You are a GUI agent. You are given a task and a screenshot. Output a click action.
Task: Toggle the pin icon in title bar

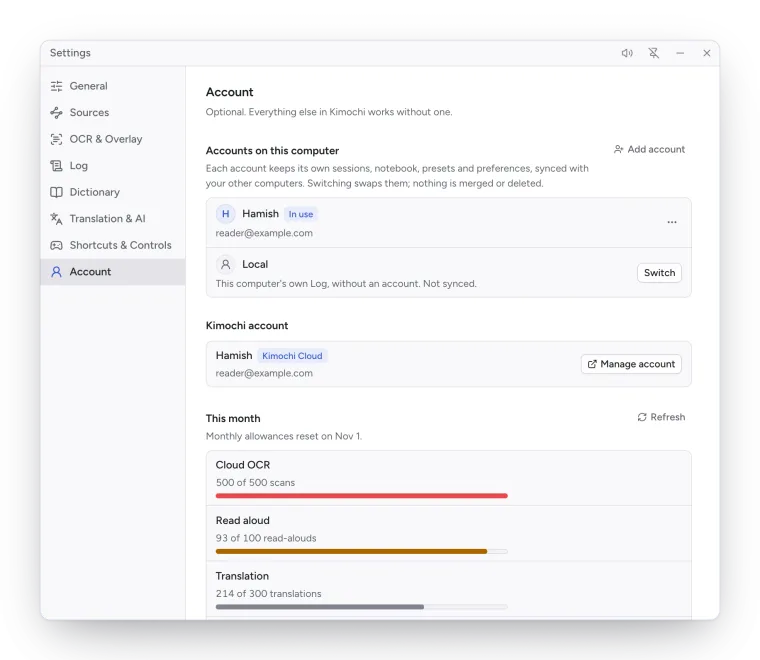(x=654, y=53)
